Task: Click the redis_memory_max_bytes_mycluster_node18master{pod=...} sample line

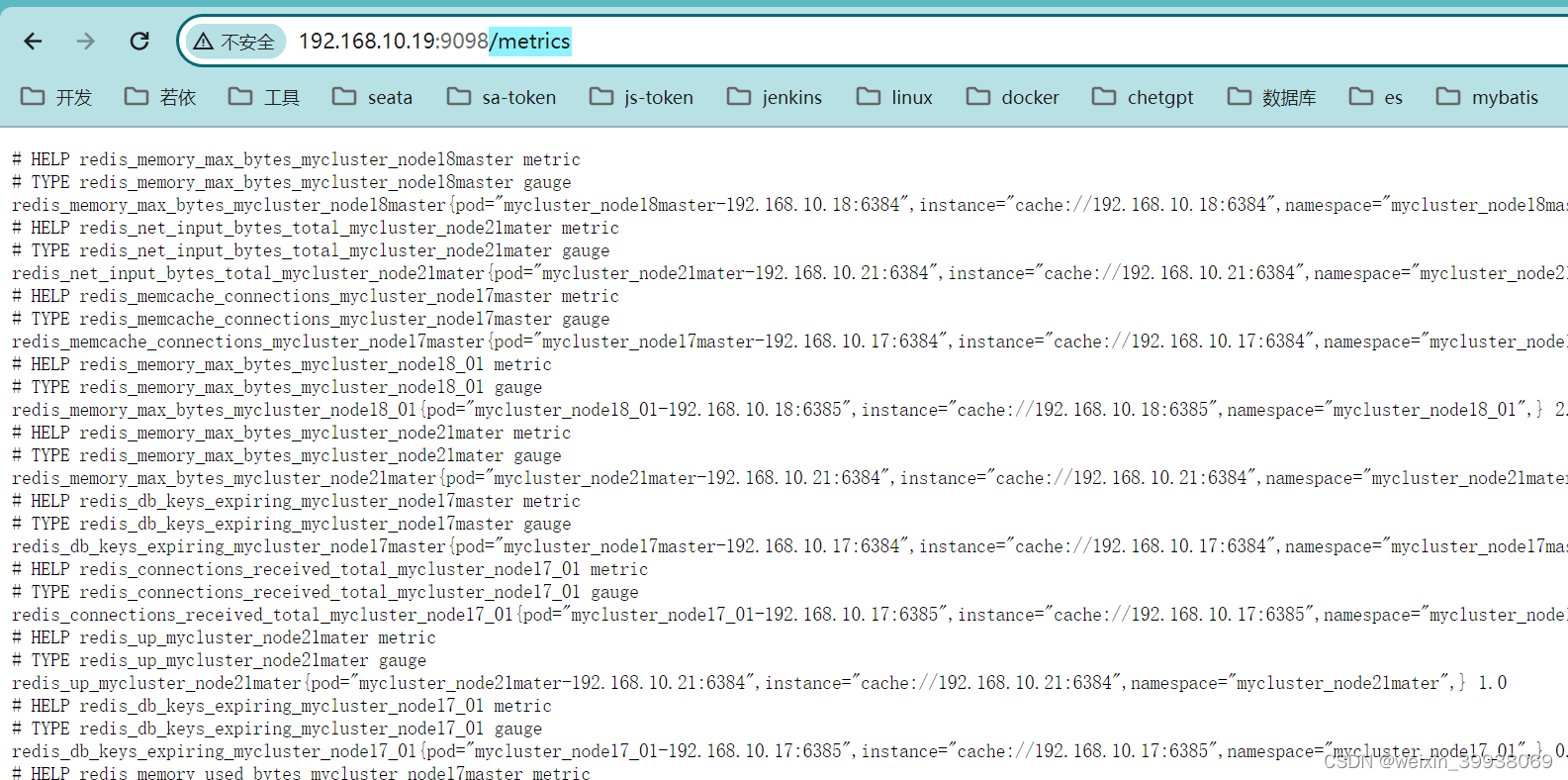Action: click(789, 205)
